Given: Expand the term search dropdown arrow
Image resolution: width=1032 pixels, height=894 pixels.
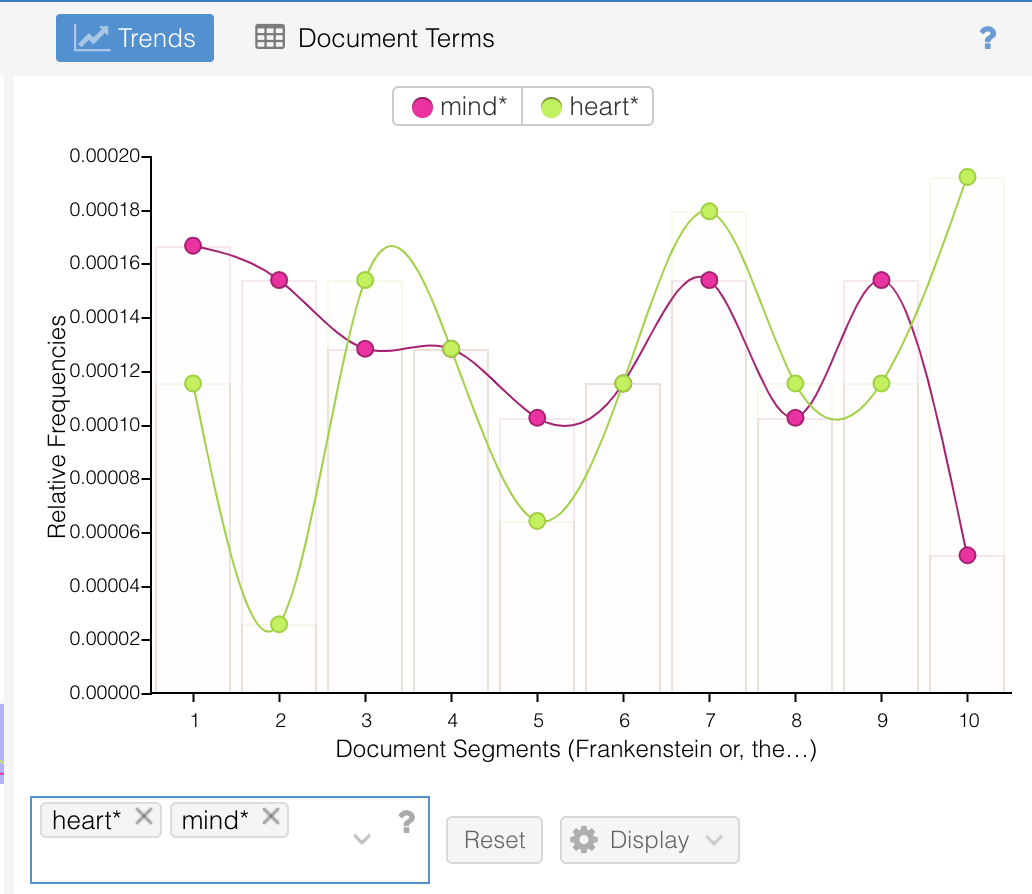Looking at the screenshot, I should pos(362,839).
